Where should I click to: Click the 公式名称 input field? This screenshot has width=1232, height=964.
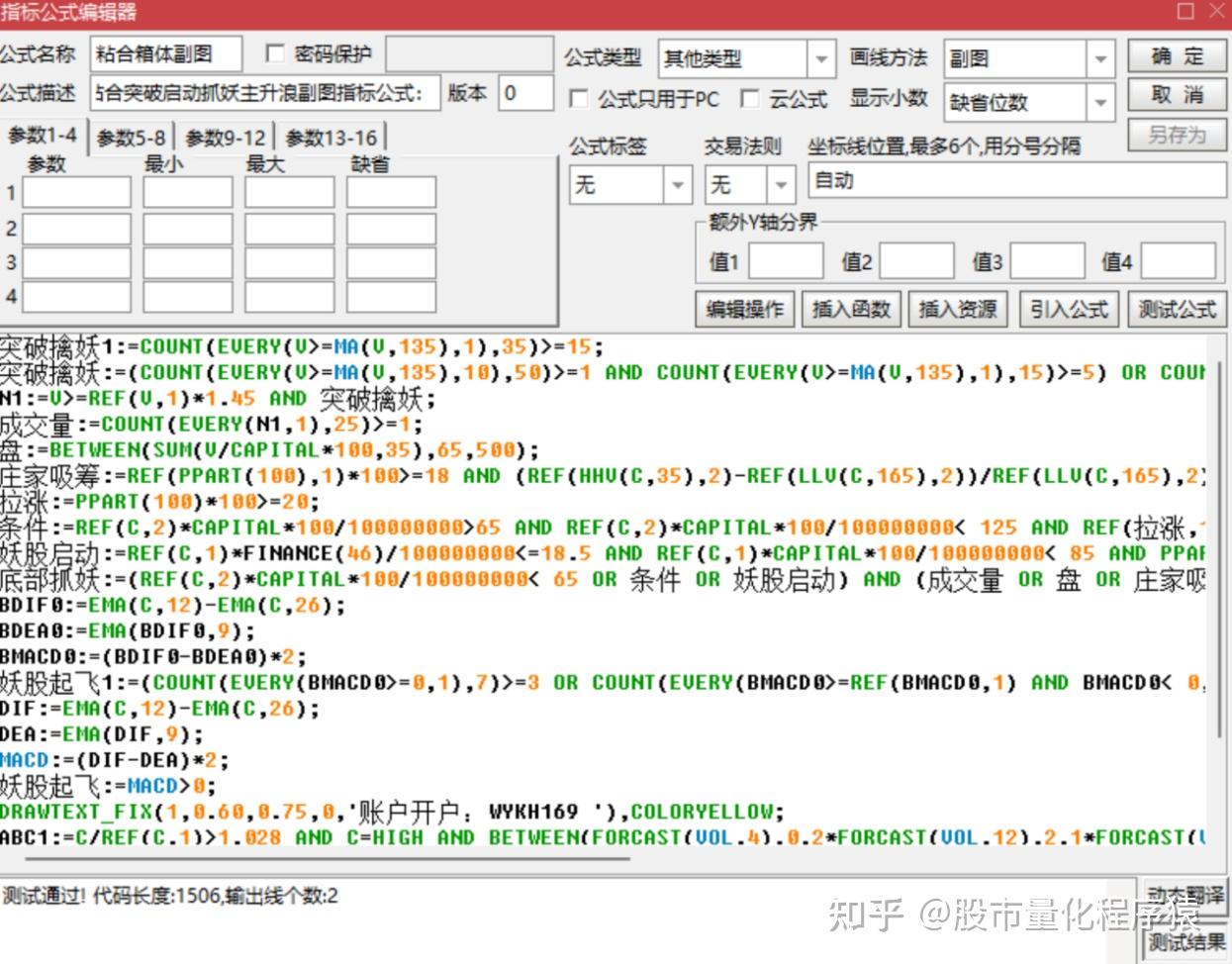(165, 55)
